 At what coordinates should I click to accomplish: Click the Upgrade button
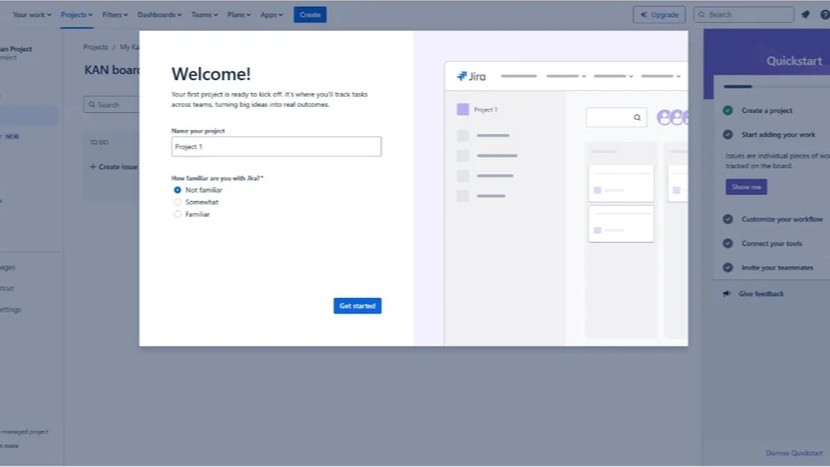(x=659, y=15)
